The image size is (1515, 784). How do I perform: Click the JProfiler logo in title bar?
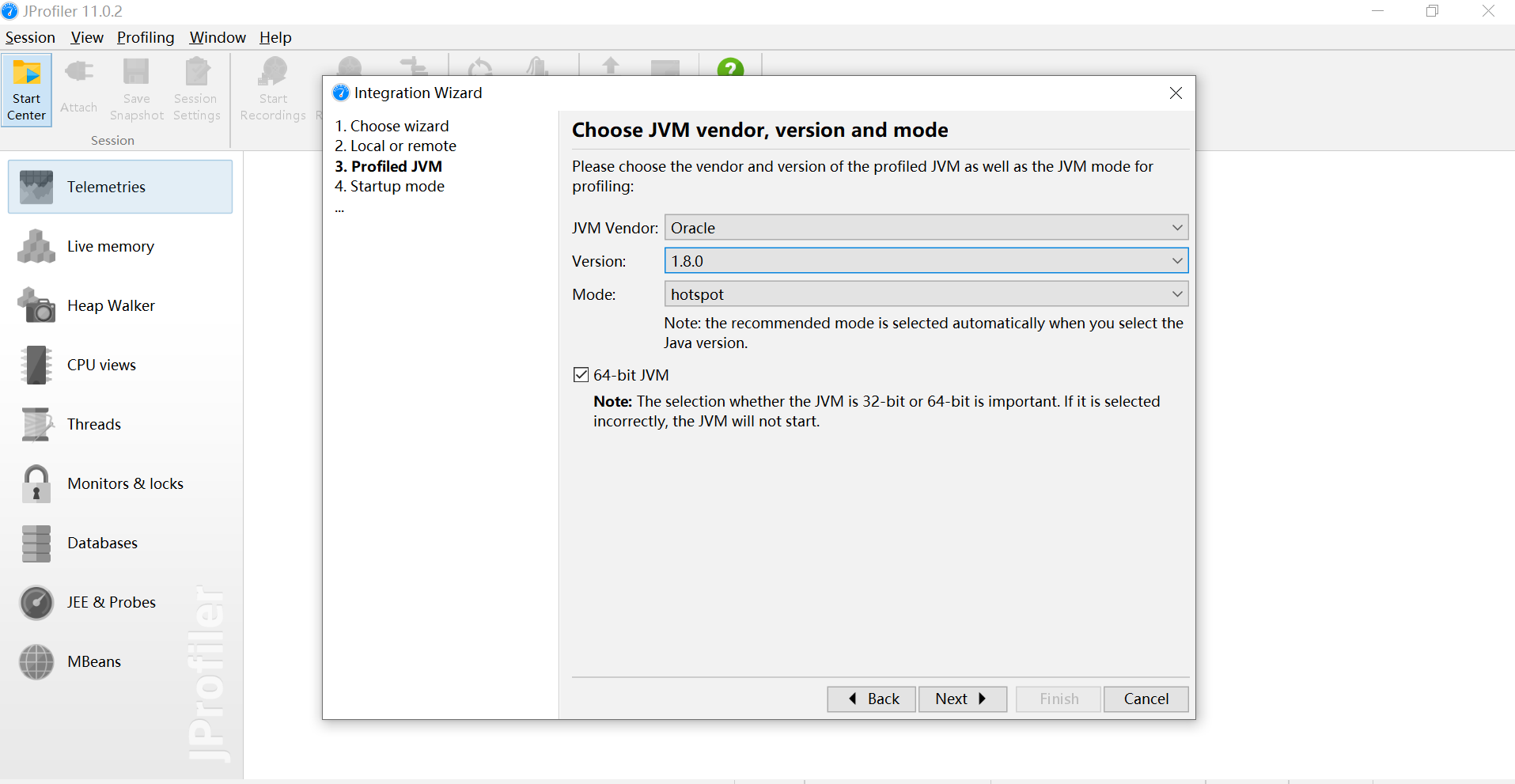click(9, 11)
